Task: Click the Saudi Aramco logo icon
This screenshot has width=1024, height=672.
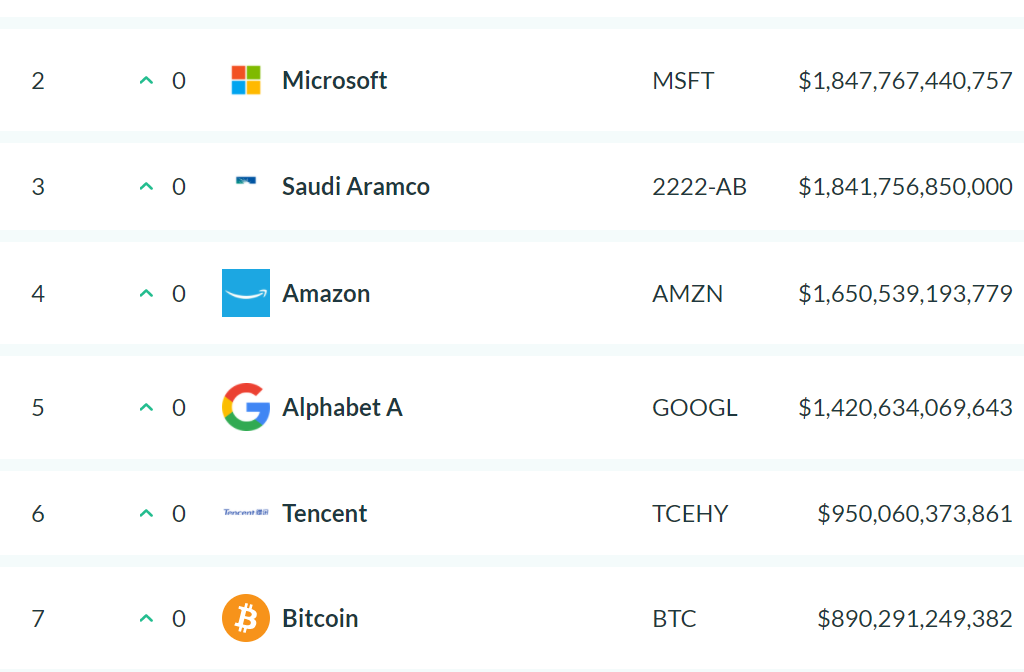Action: (246, 181)
